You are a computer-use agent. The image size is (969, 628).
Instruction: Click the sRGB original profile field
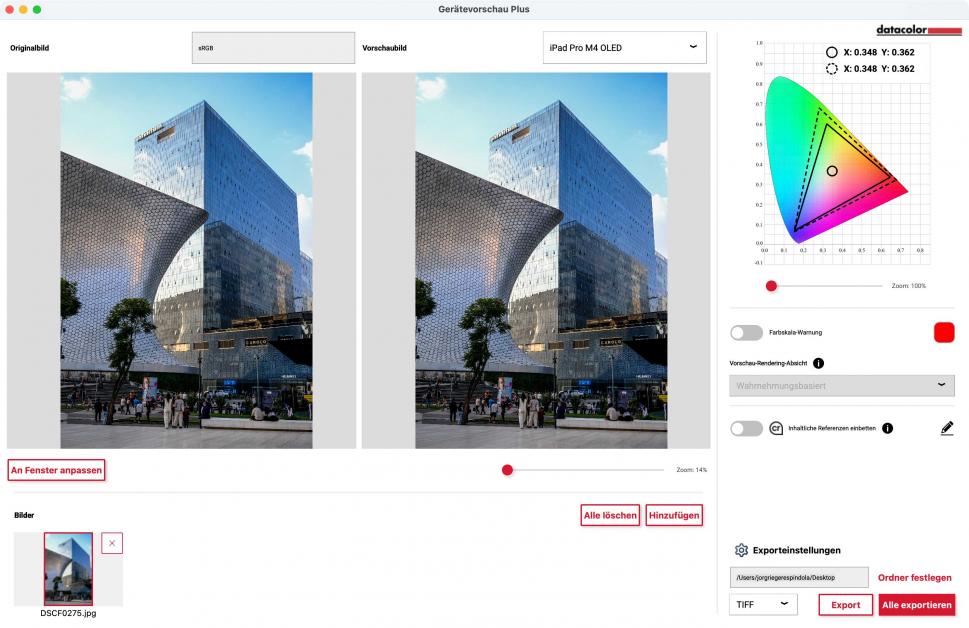[273, 48]
